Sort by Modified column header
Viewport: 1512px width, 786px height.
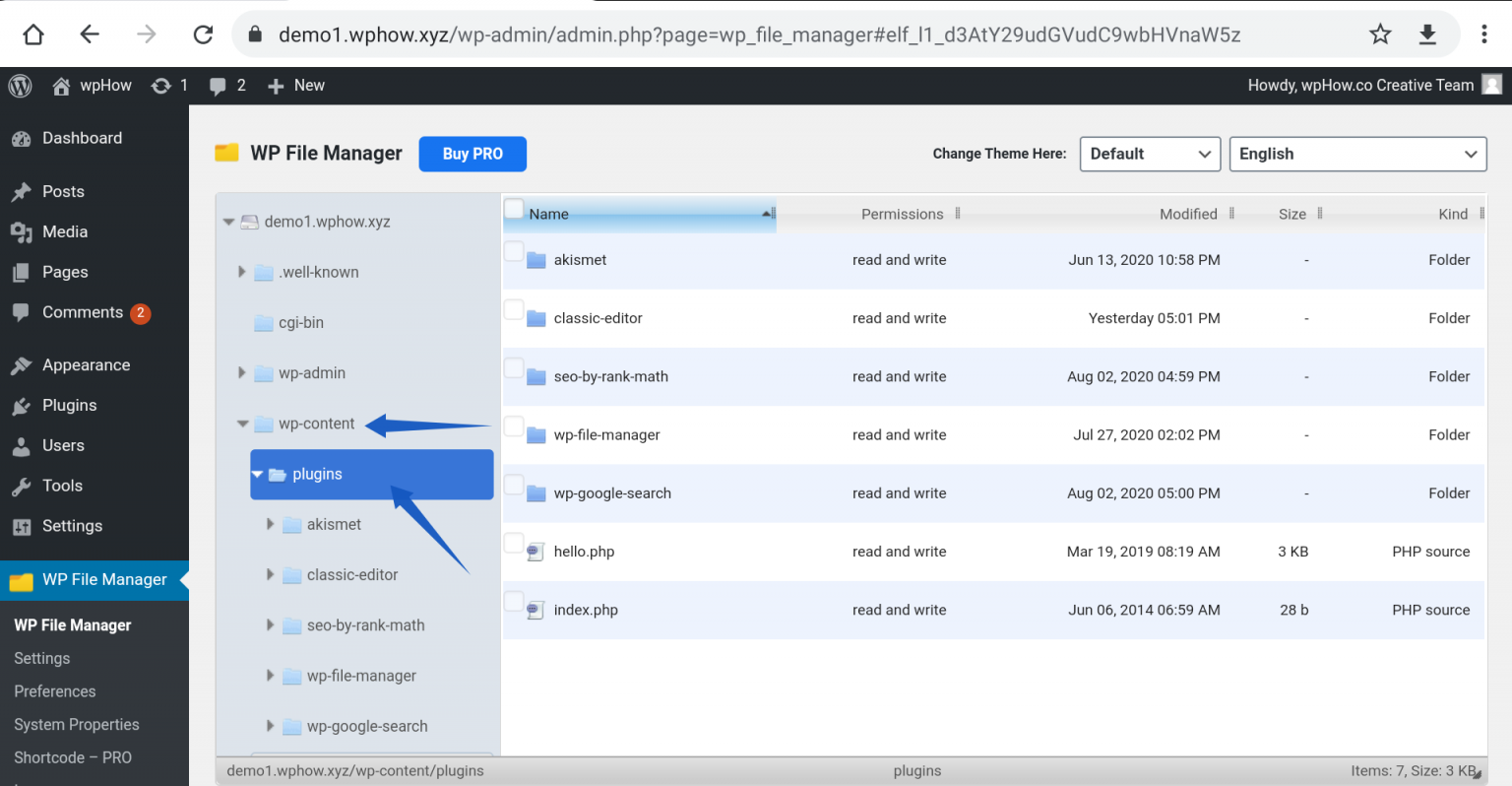[1187, 215]
